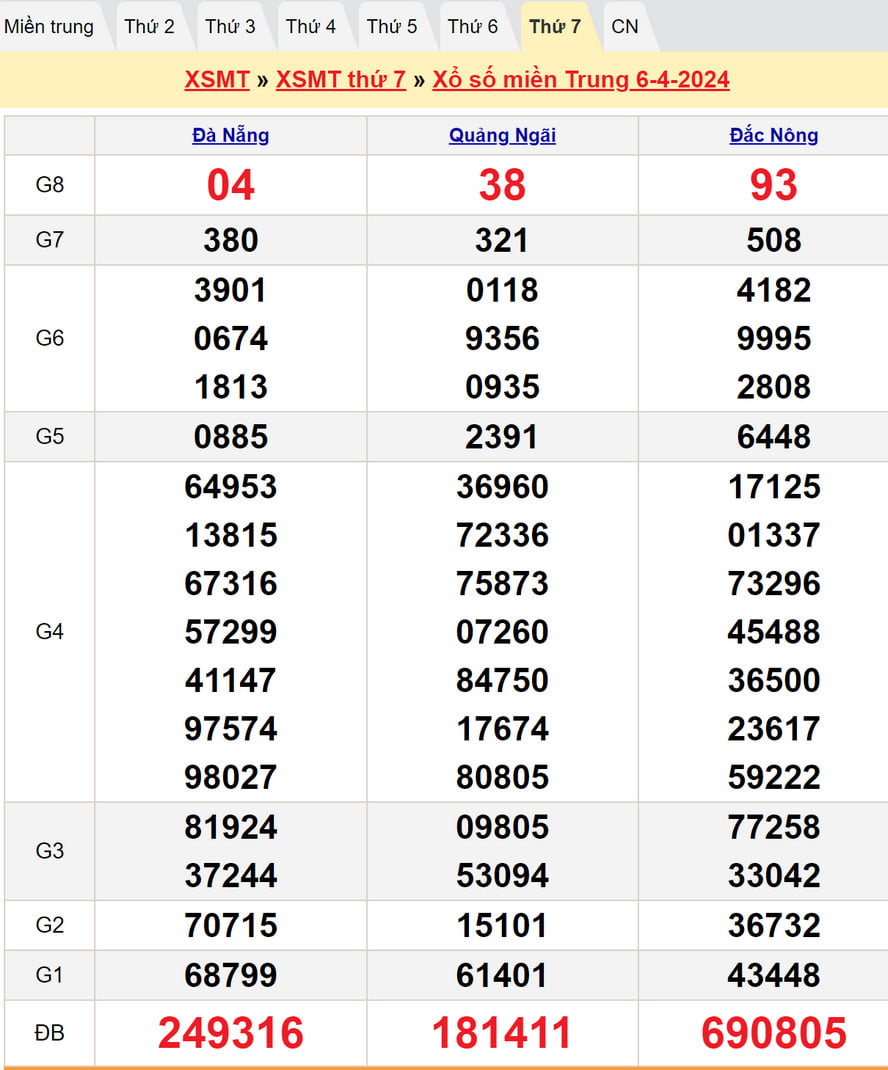This screenshot has height=1070, width=888.
Task: Select Quảng Ngãi special prize 181411
Action: point(502,1033)
